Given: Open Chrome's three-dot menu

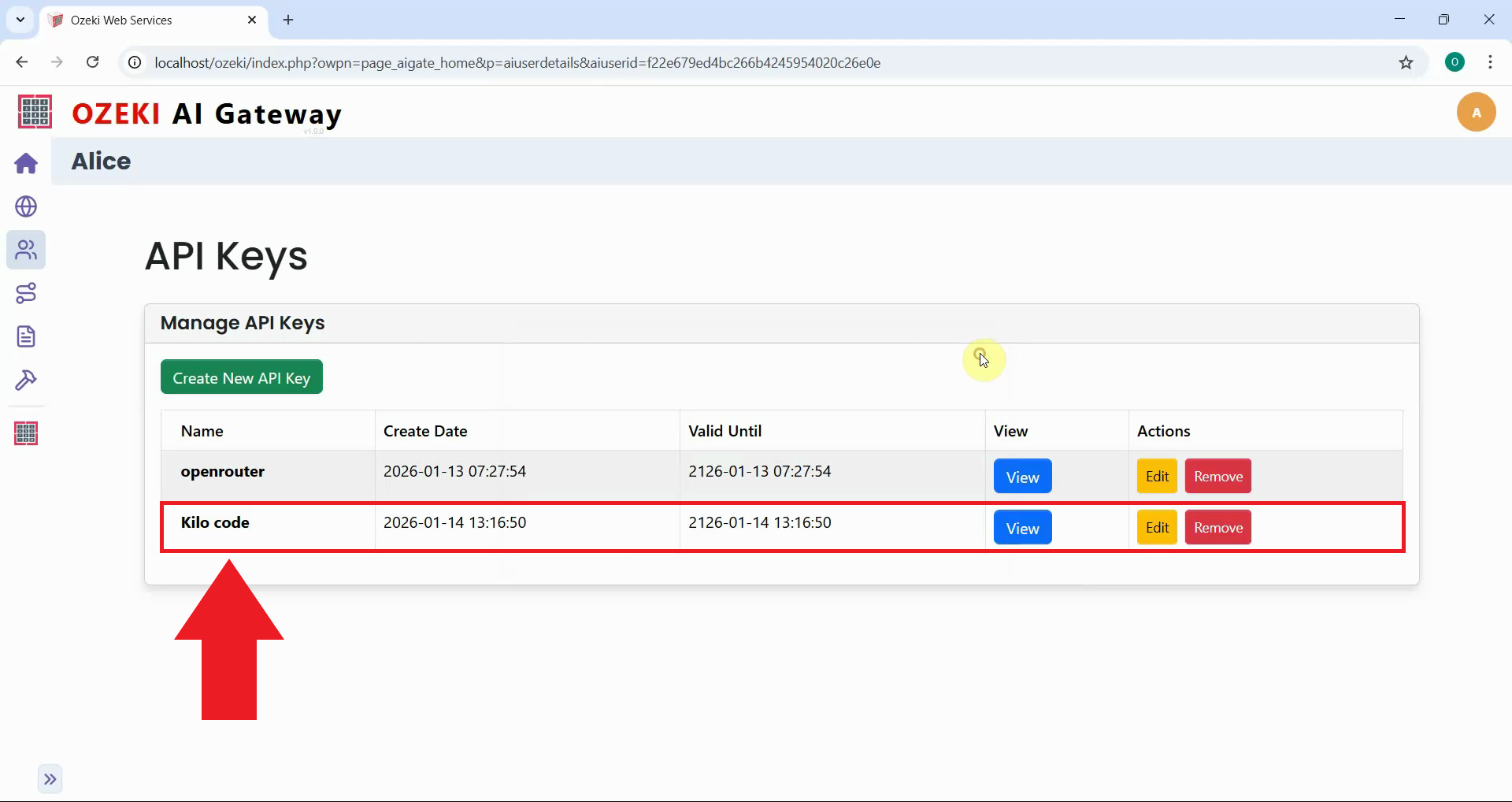Looking at the screenshot, I should click(1490, 62).
